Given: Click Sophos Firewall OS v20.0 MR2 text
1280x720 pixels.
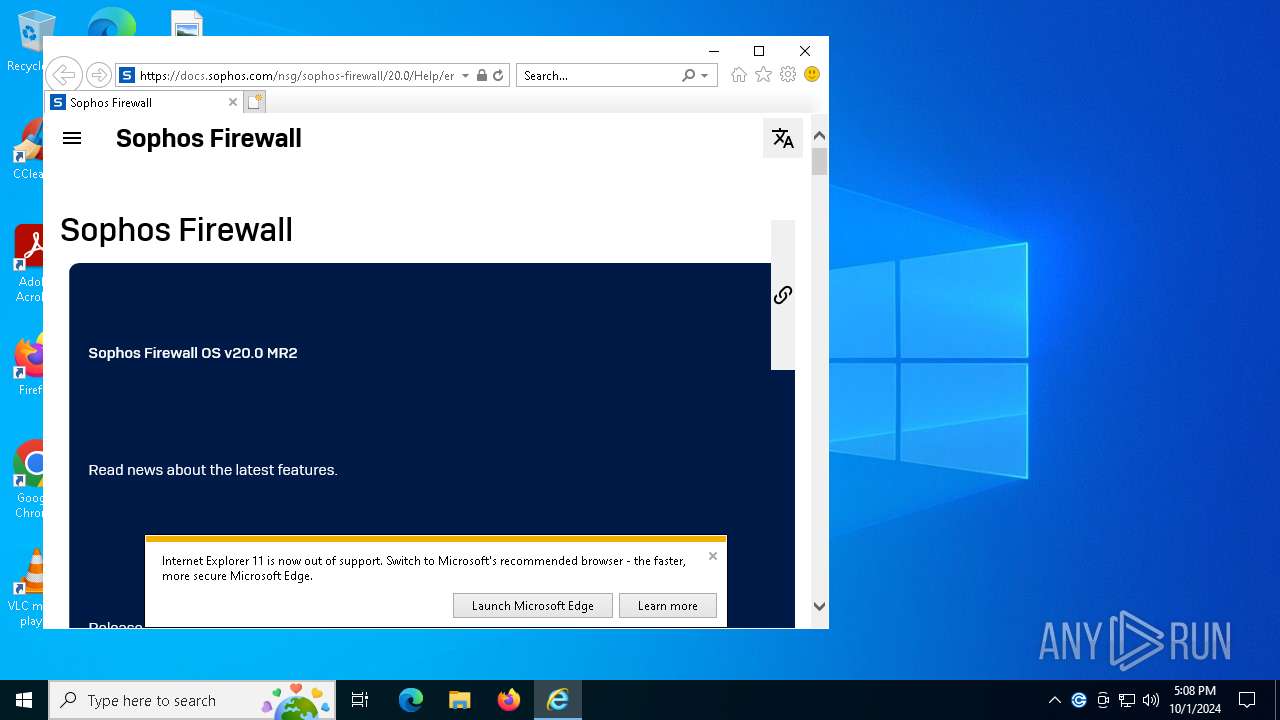Looking at the screenshot, I should coord(193,353).
